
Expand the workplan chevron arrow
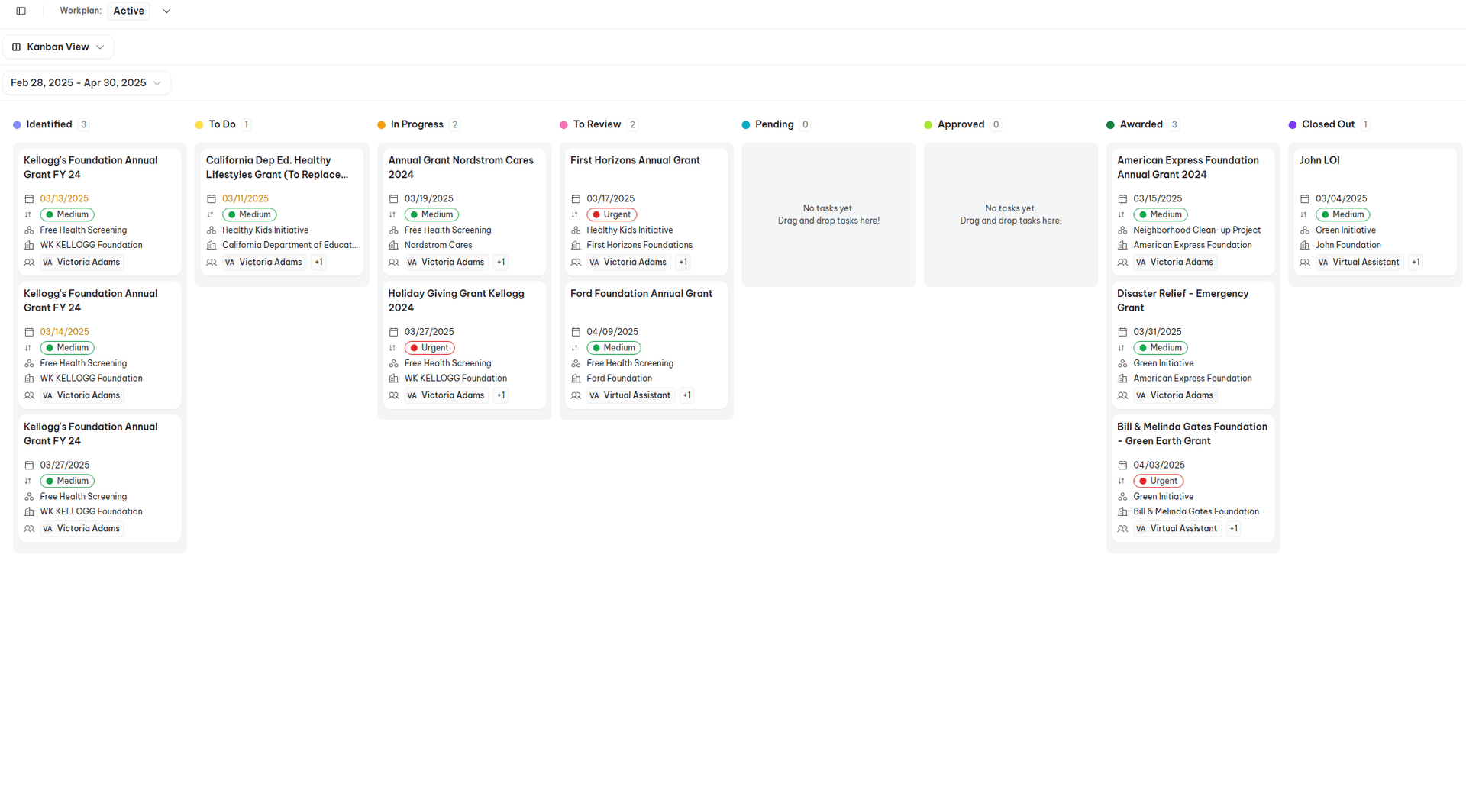[166, 11]
